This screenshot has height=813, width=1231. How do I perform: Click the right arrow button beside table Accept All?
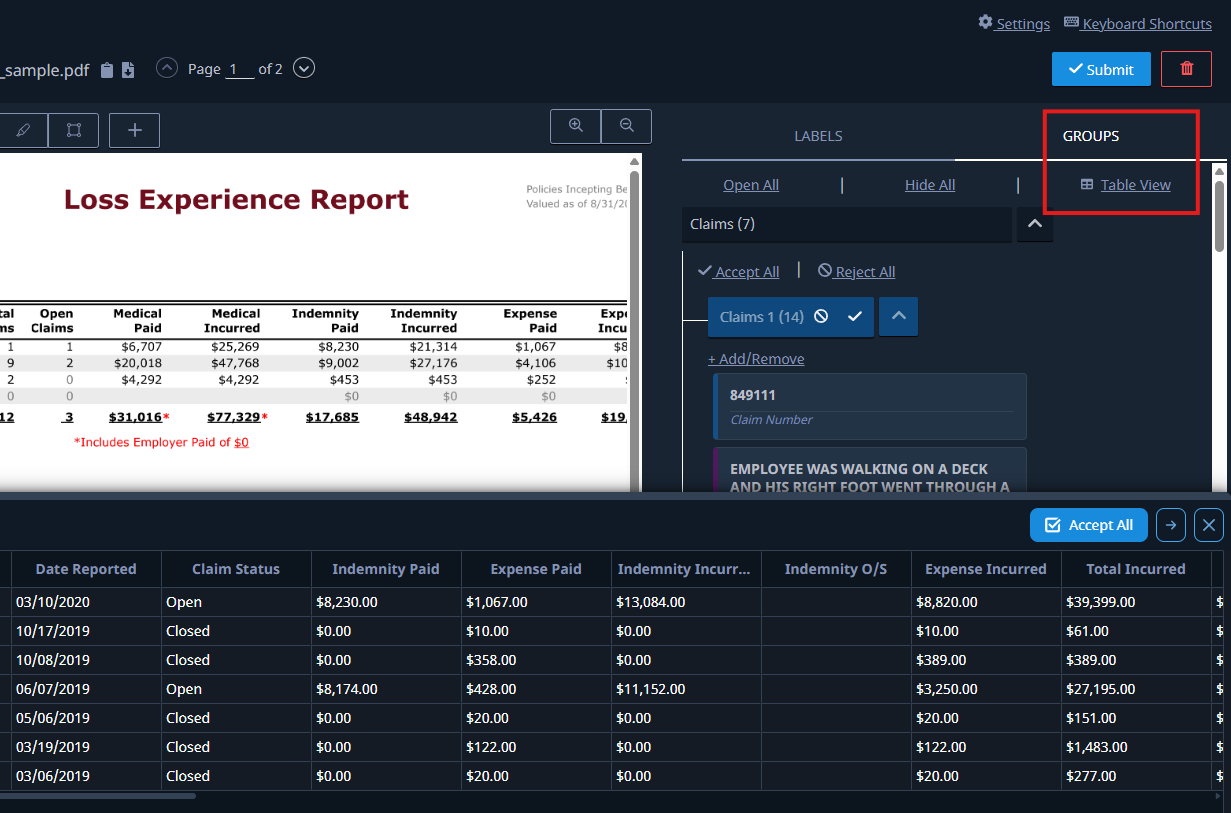[1172, 525]
